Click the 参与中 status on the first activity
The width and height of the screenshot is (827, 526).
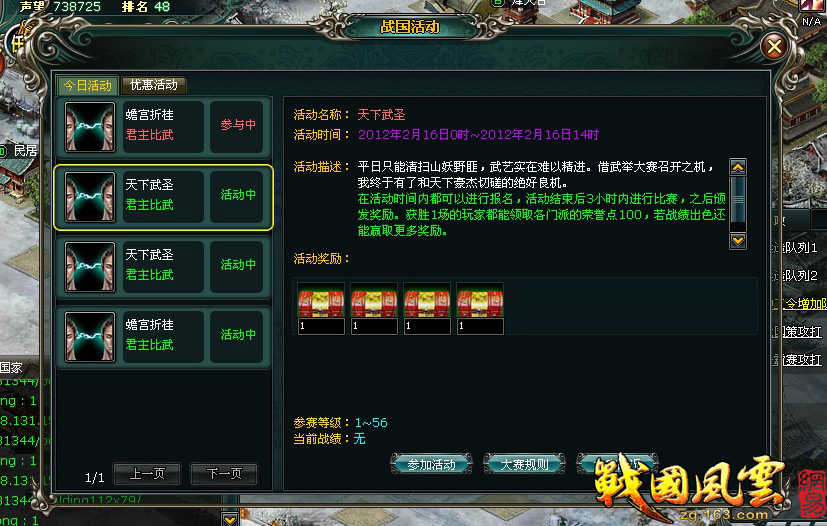click(238, 125)
